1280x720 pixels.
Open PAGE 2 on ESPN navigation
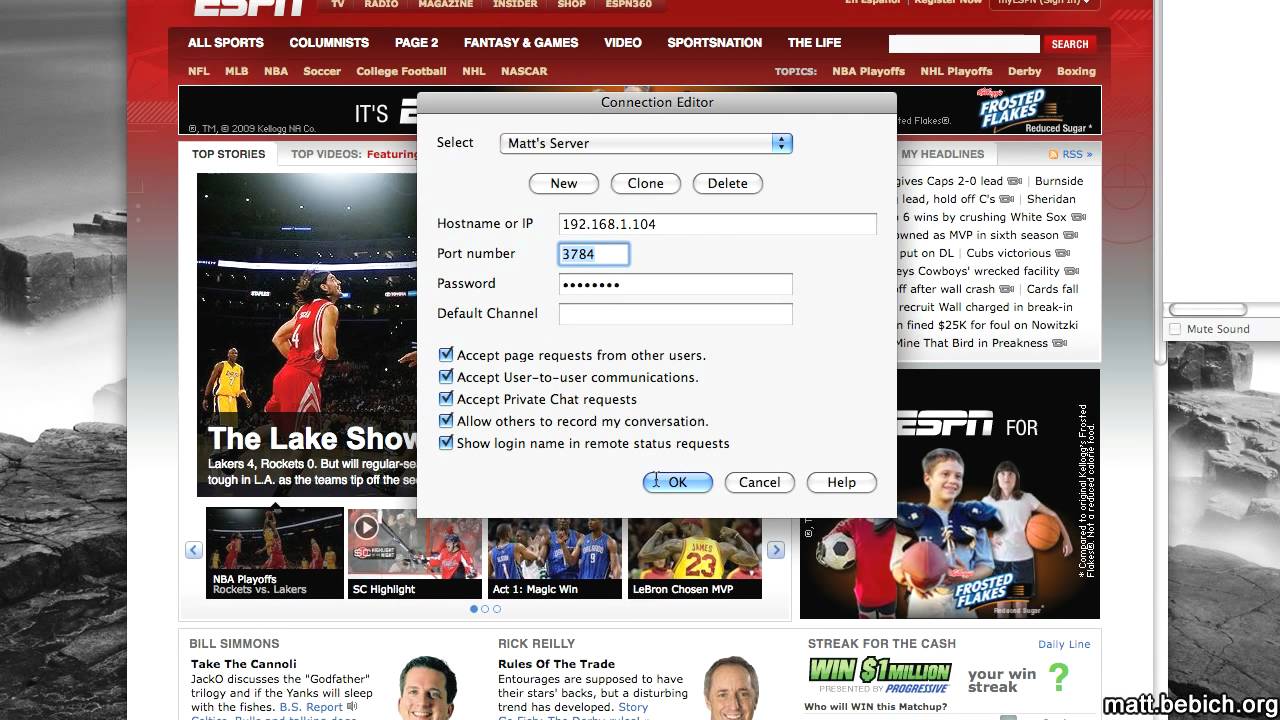coord(416,43)
